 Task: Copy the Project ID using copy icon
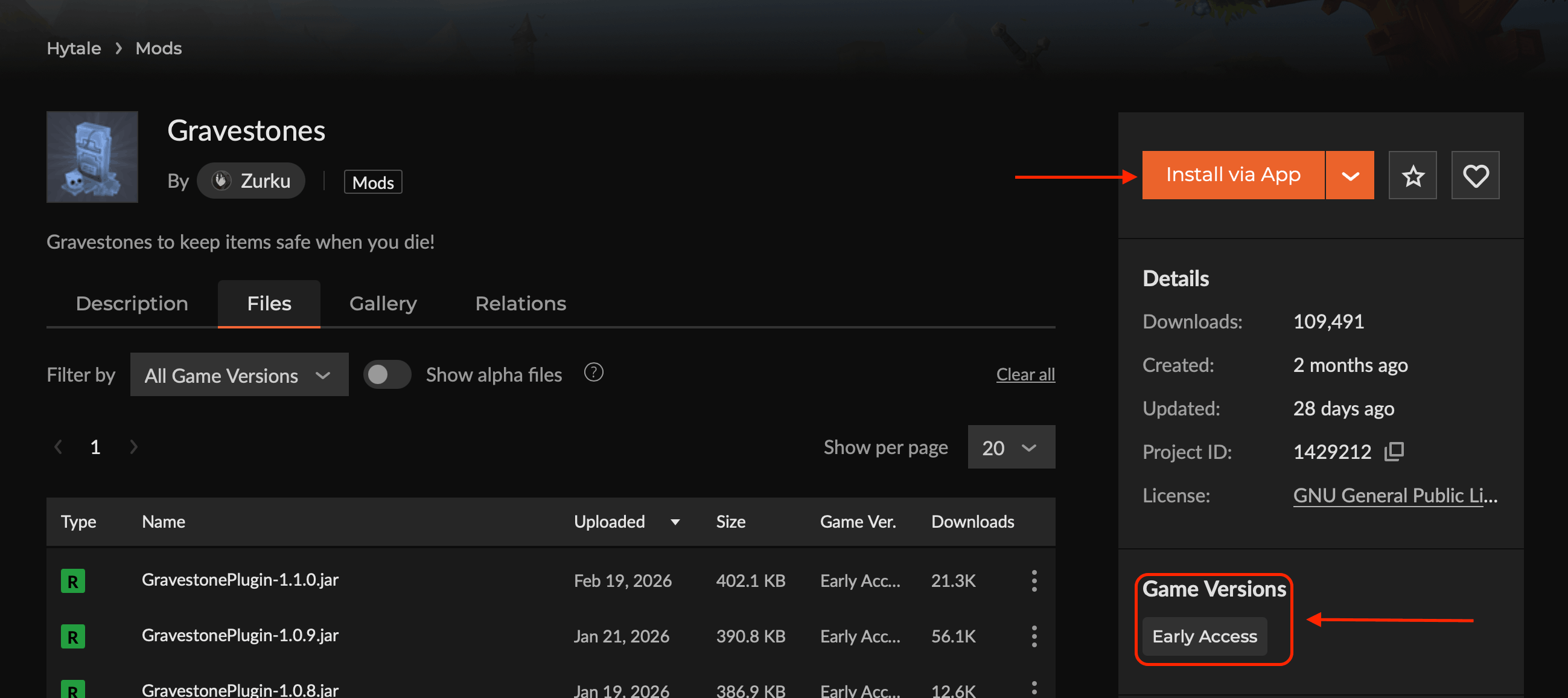click(x=1394, y=451)
